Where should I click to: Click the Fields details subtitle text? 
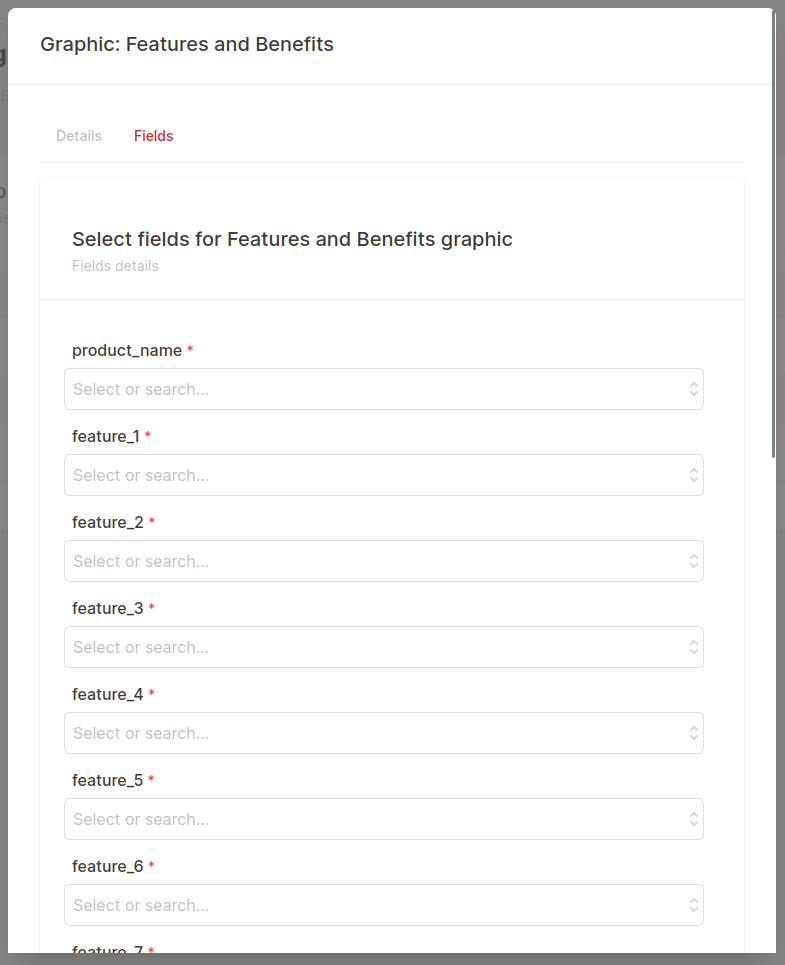coord(115,265)
